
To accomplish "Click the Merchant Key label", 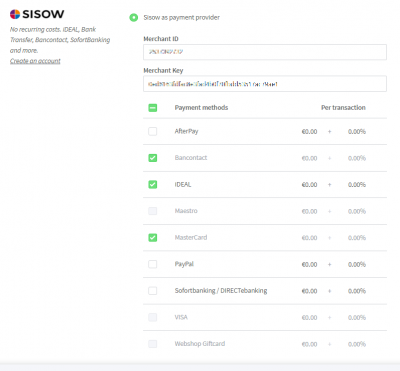I will (163, 71).
